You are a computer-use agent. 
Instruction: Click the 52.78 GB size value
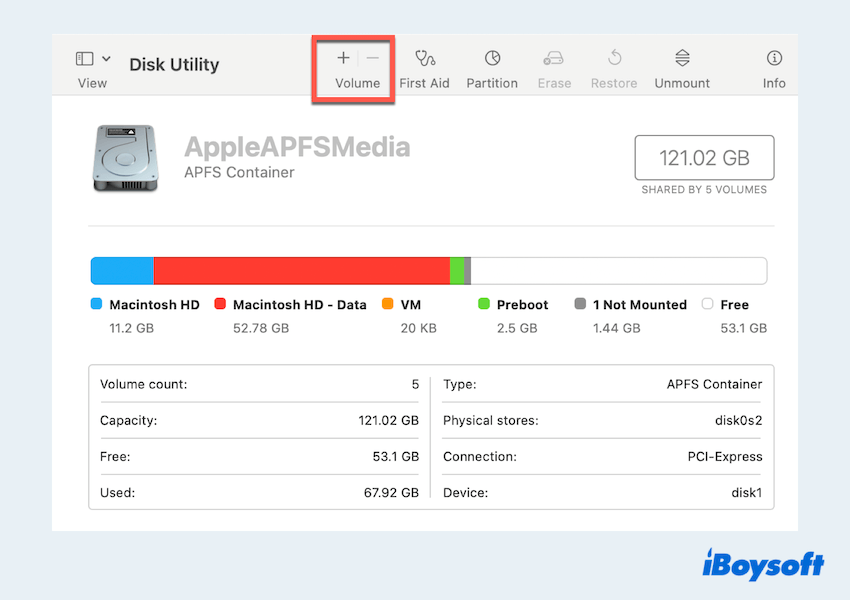261,328
